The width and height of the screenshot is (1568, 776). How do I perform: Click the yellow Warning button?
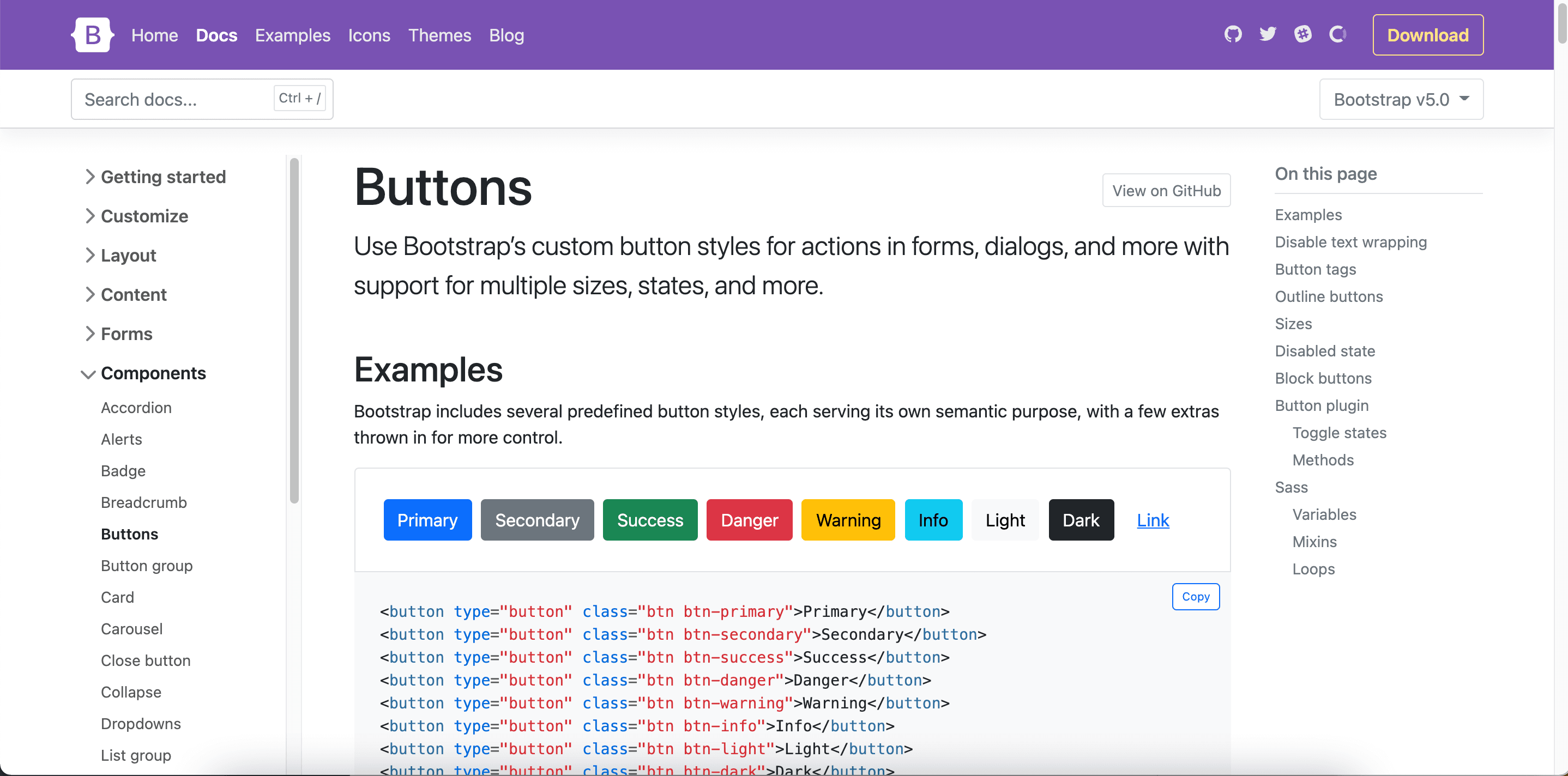pos(848,520)
